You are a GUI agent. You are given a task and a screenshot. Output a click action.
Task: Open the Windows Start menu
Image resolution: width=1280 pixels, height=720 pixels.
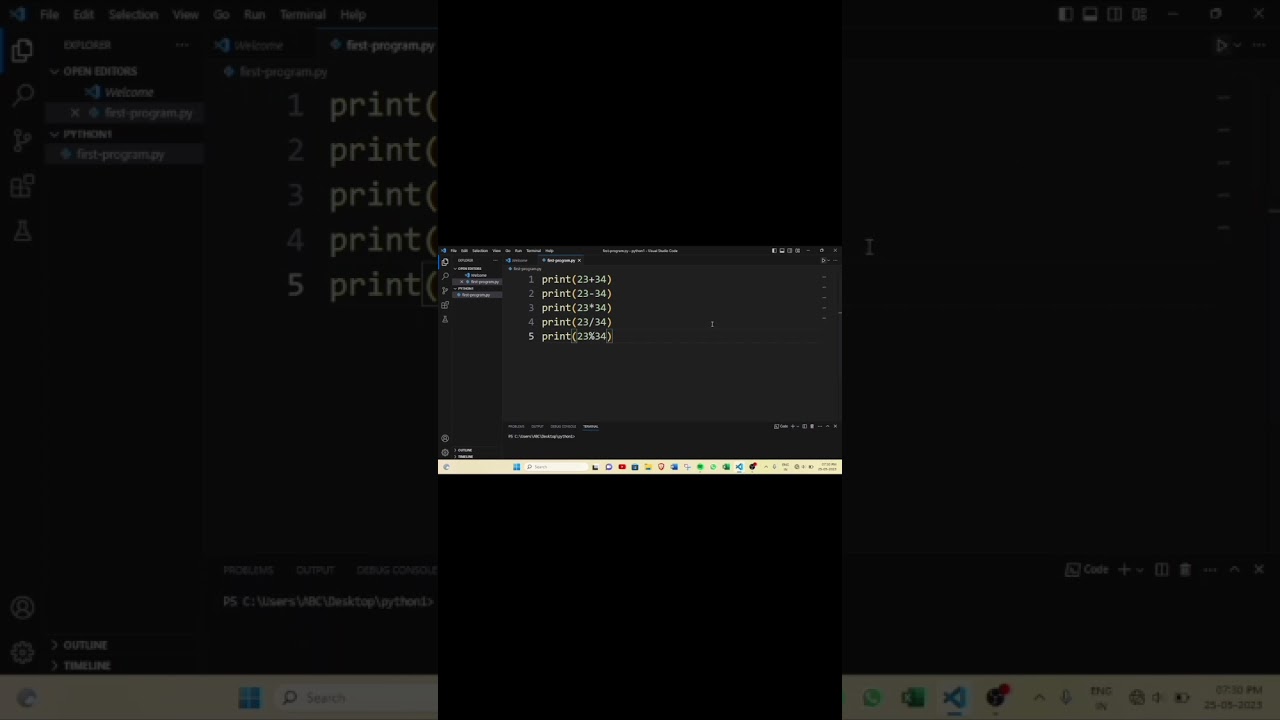tap(517, 467)
